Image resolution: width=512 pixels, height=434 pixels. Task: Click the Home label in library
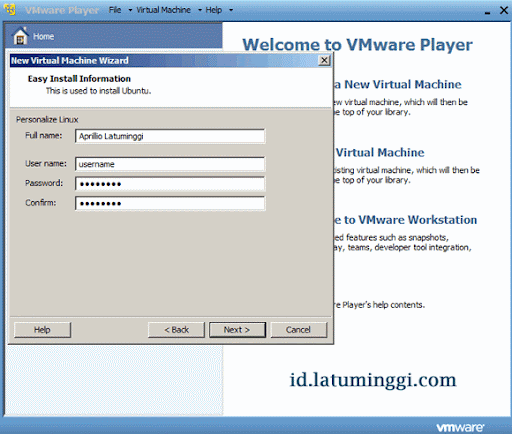tap(43, 36)
